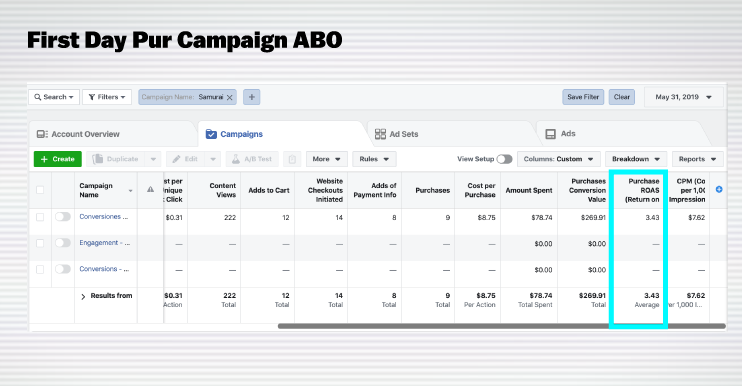
Task: Open the Search dropdown
Action: tap(54, 97)
